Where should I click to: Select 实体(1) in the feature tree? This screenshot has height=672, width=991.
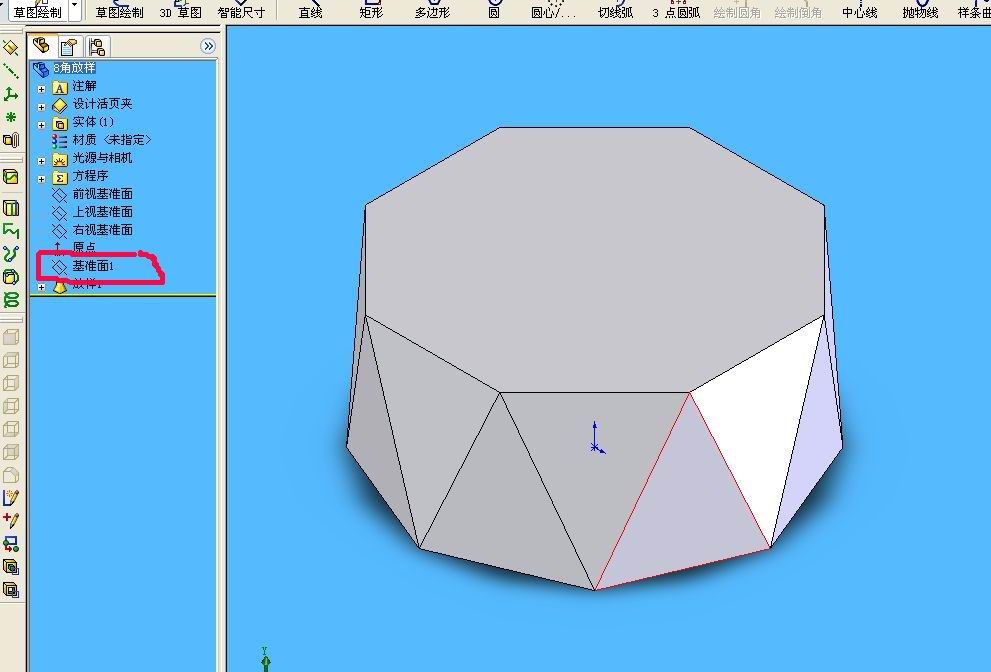(93, 122)
